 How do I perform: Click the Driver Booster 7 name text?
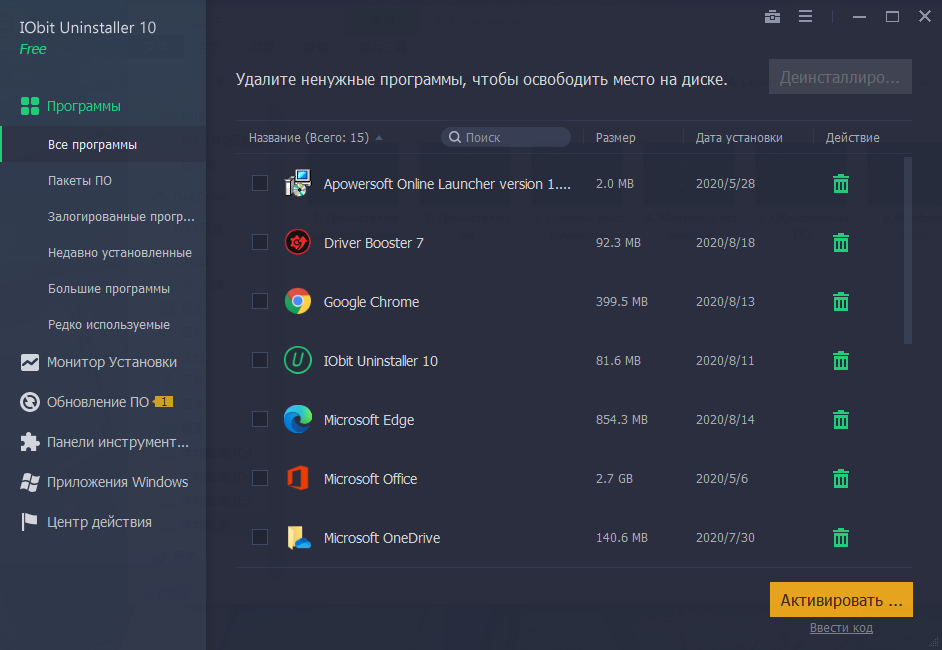(374, 243)
